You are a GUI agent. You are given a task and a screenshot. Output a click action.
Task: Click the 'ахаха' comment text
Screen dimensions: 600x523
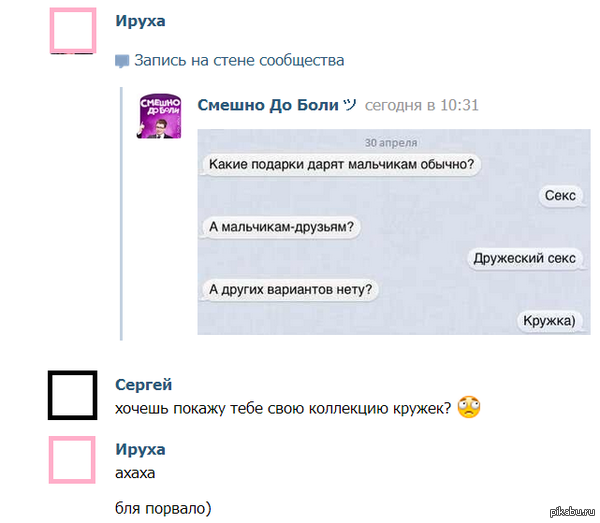pos(136,472)
